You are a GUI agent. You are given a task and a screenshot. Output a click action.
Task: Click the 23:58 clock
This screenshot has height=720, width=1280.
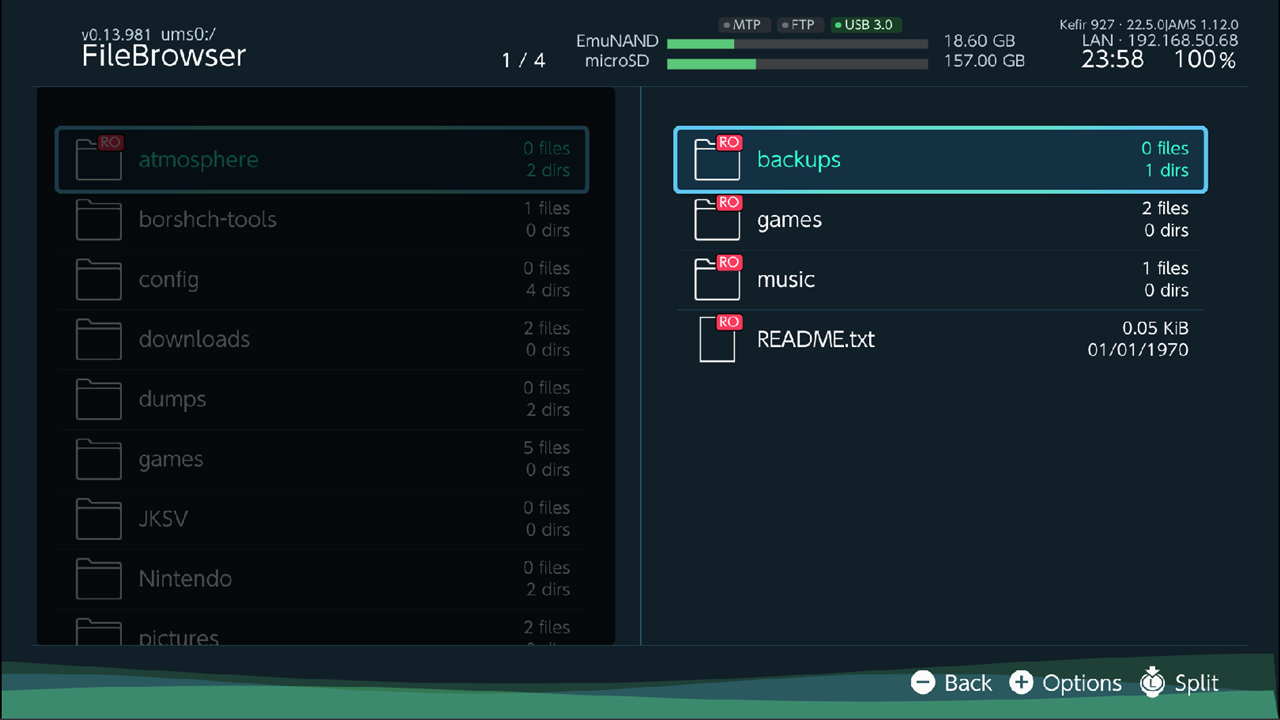click(1112, 60)
